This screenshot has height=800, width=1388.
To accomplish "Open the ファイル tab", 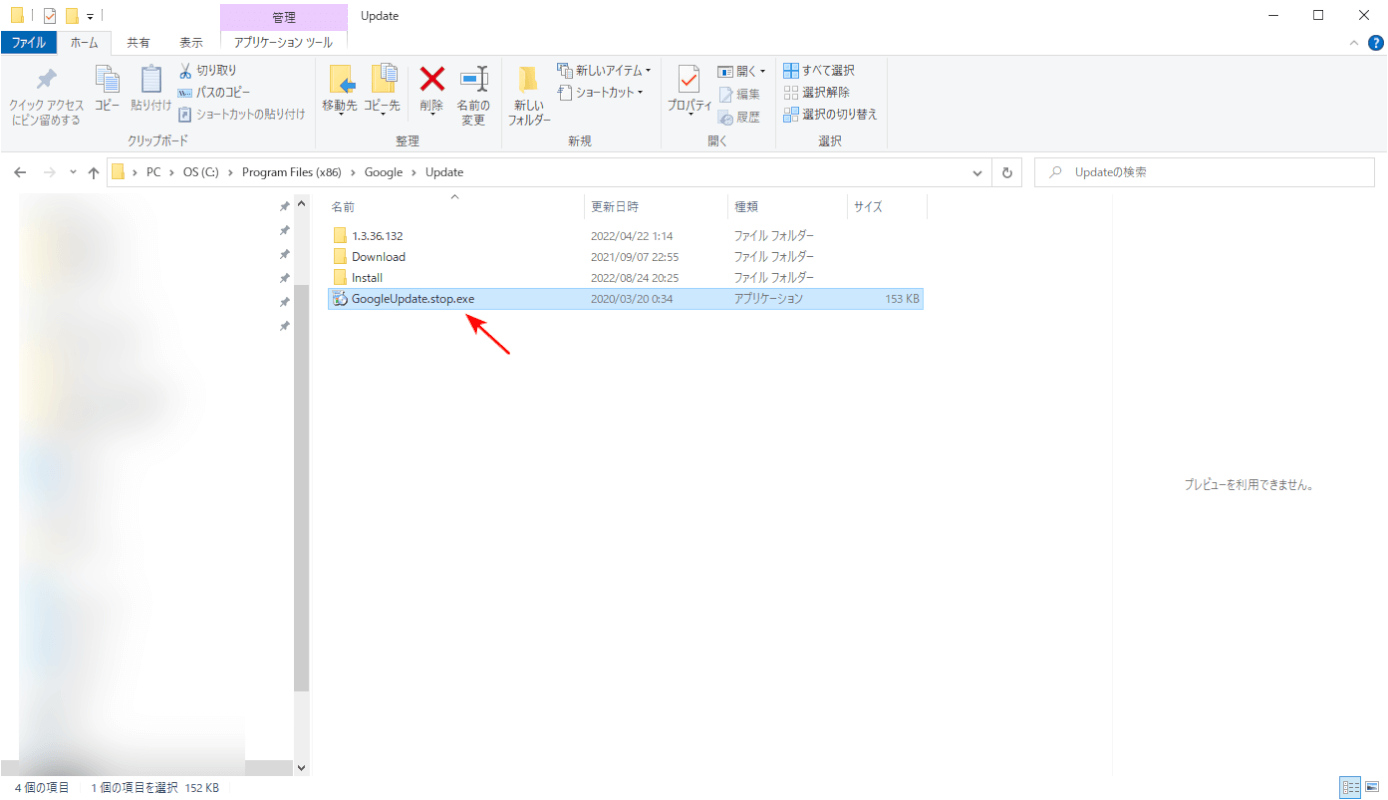I will point(29,43).
